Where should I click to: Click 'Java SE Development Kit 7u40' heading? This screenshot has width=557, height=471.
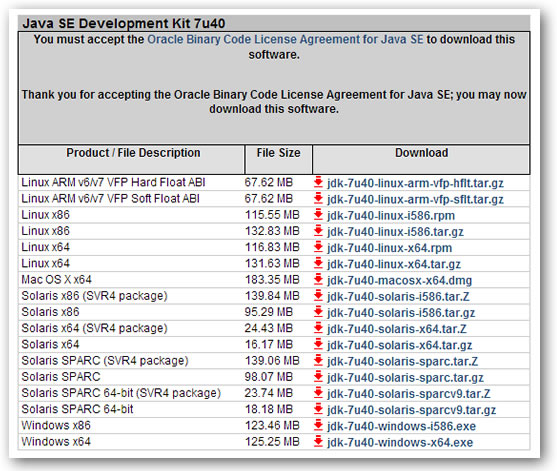click(124, 23)
